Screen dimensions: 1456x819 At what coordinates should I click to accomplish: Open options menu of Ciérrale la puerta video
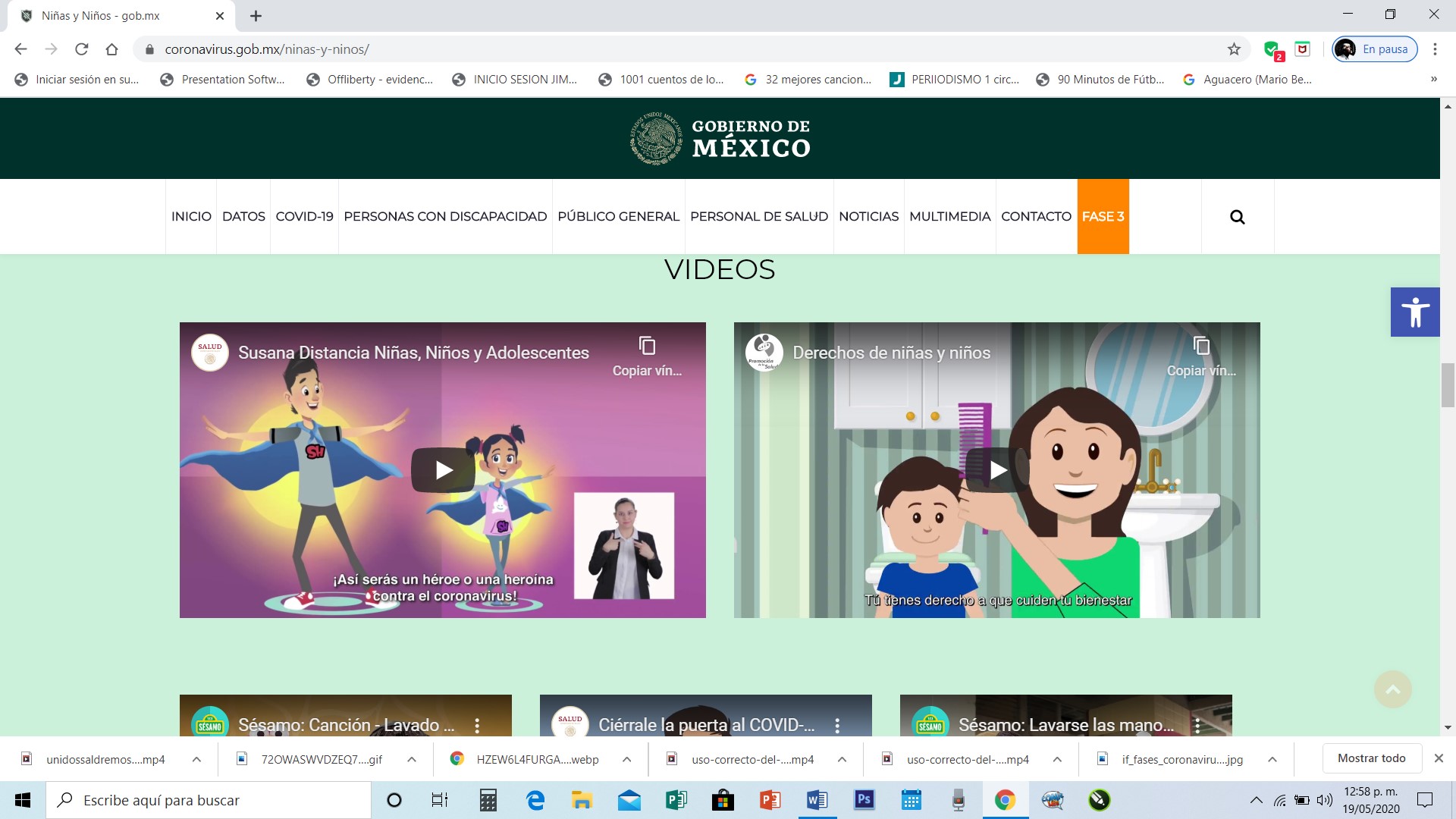tap(837, 726)
